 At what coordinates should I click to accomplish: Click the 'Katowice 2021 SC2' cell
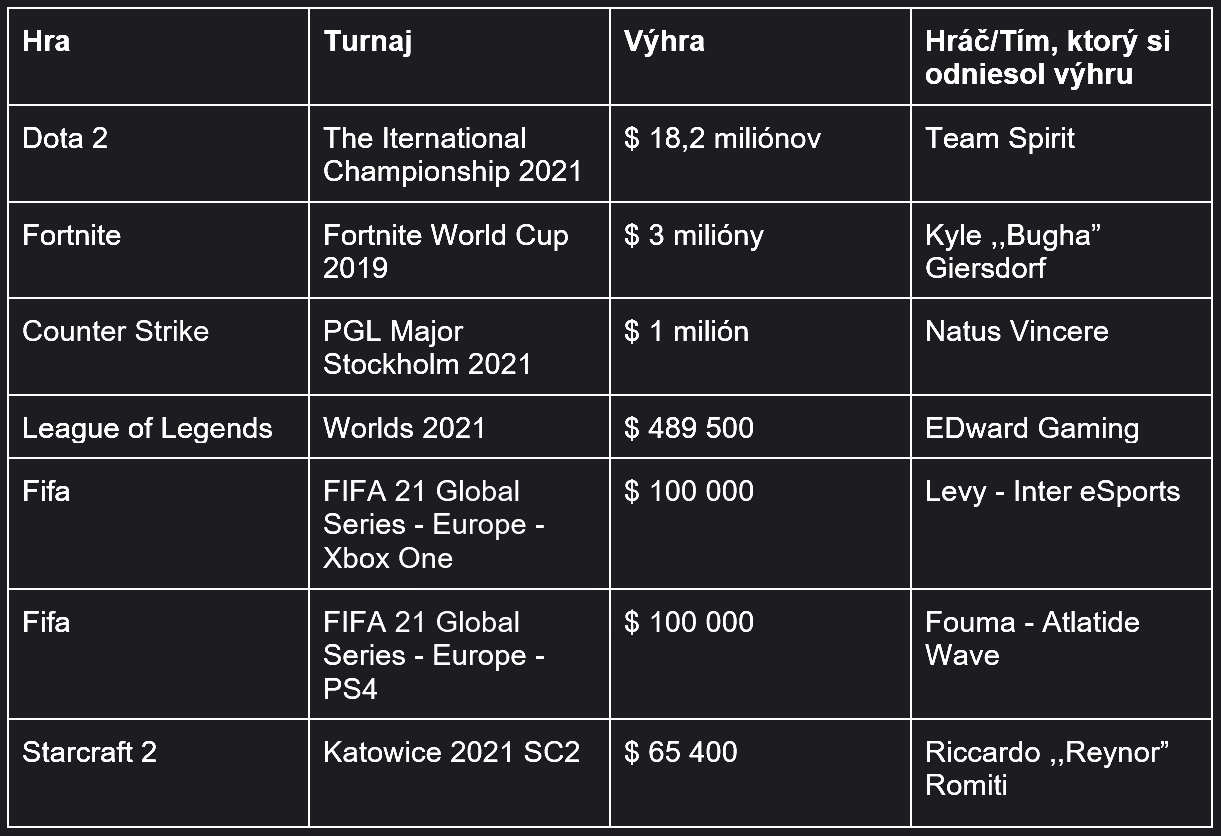click(x=459, y=773)
